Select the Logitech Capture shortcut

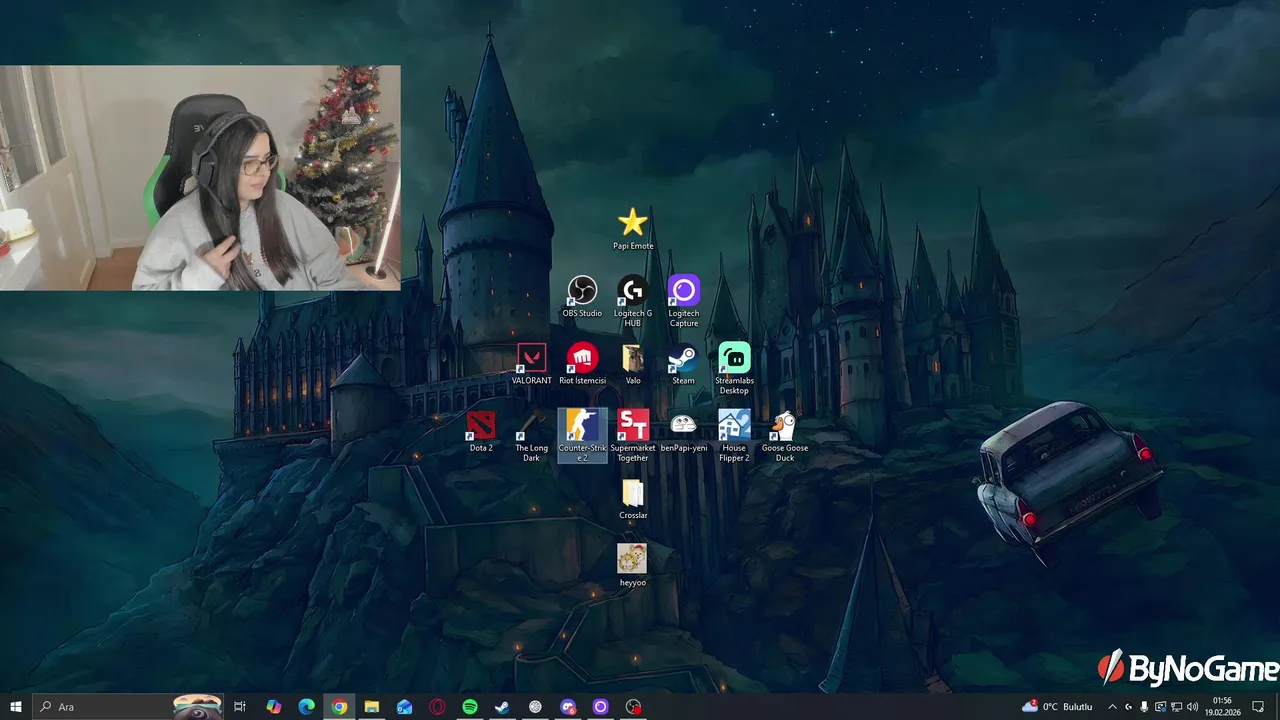point(684,301)
